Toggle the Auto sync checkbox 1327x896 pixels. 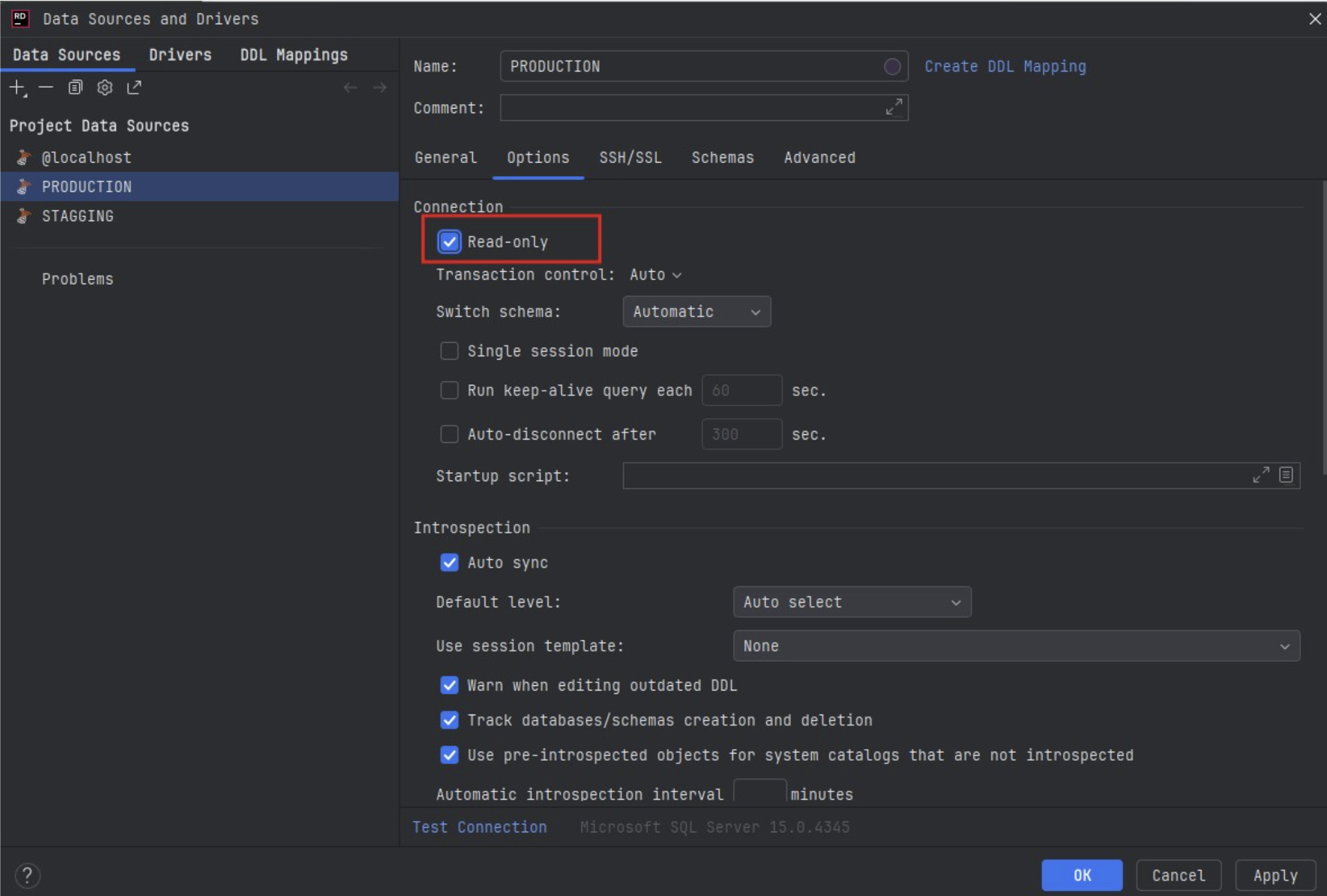(x=449, y=562)
